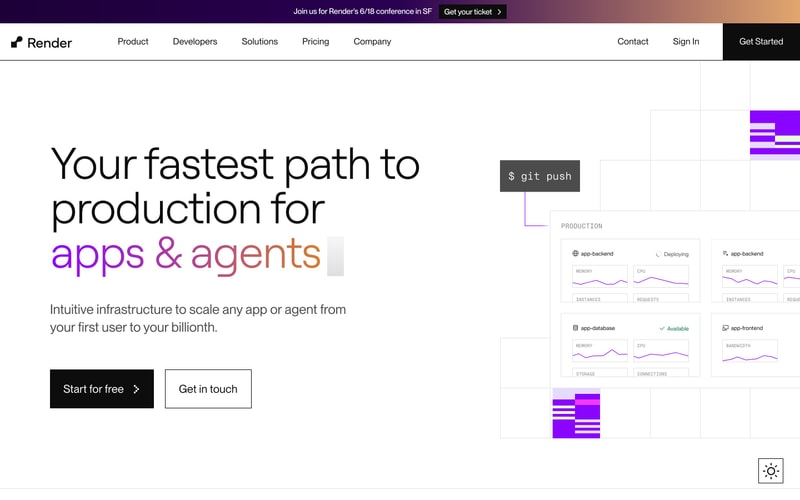Click the Get Started button
The image size is (800, 500).
click(761, 41)
